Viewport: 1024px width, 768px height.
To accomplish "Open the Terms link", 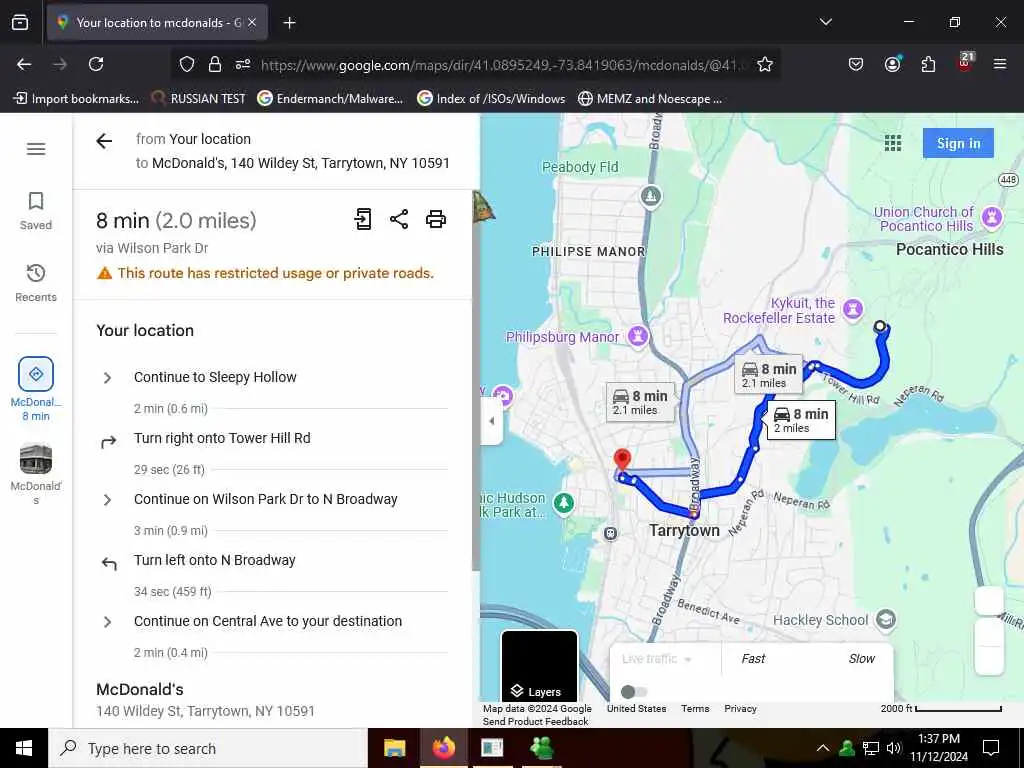I will pos(695,709).
